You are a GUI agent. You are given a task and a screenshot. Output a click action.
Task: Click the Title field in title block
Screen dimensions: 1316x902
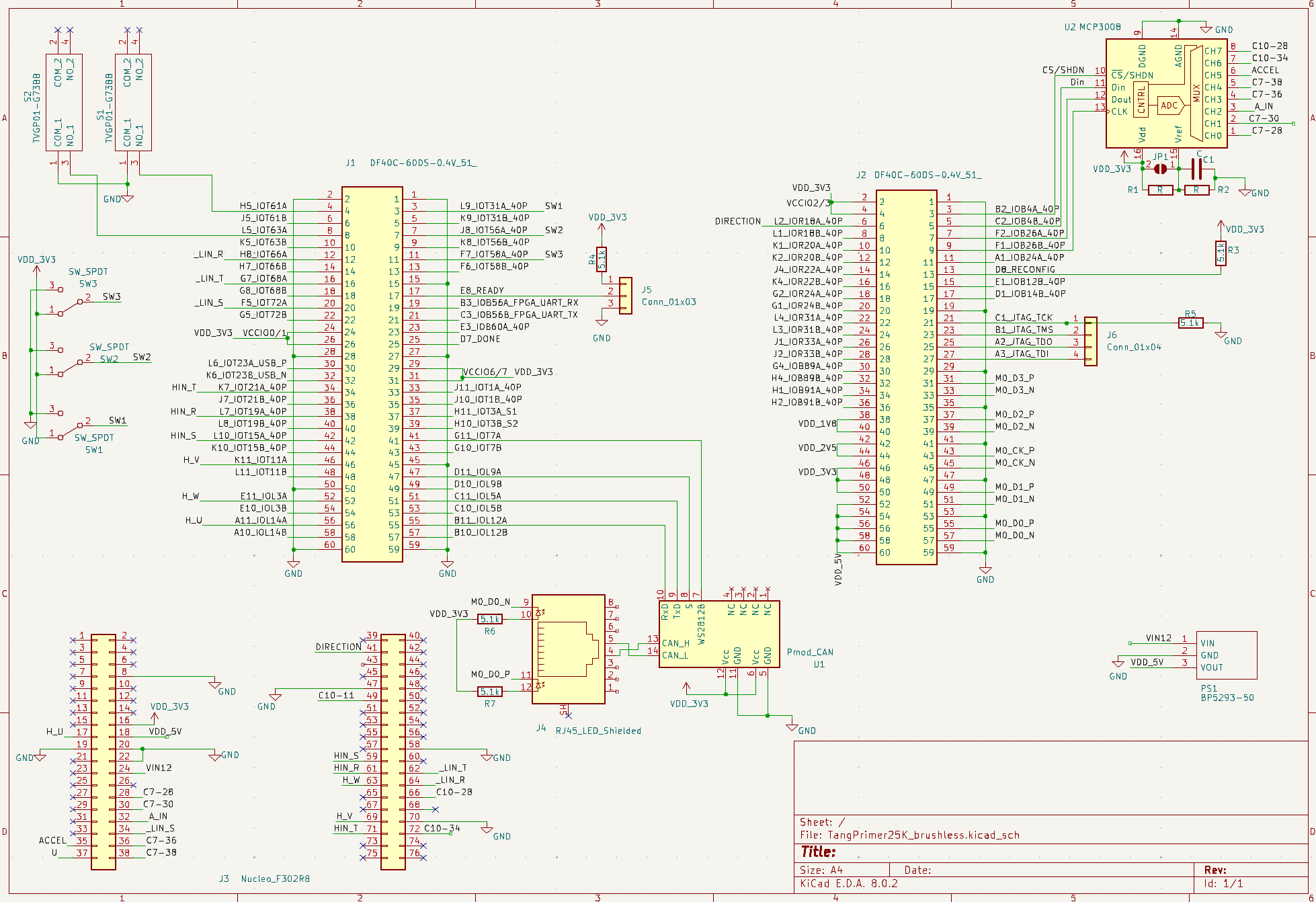pos(818,852)
